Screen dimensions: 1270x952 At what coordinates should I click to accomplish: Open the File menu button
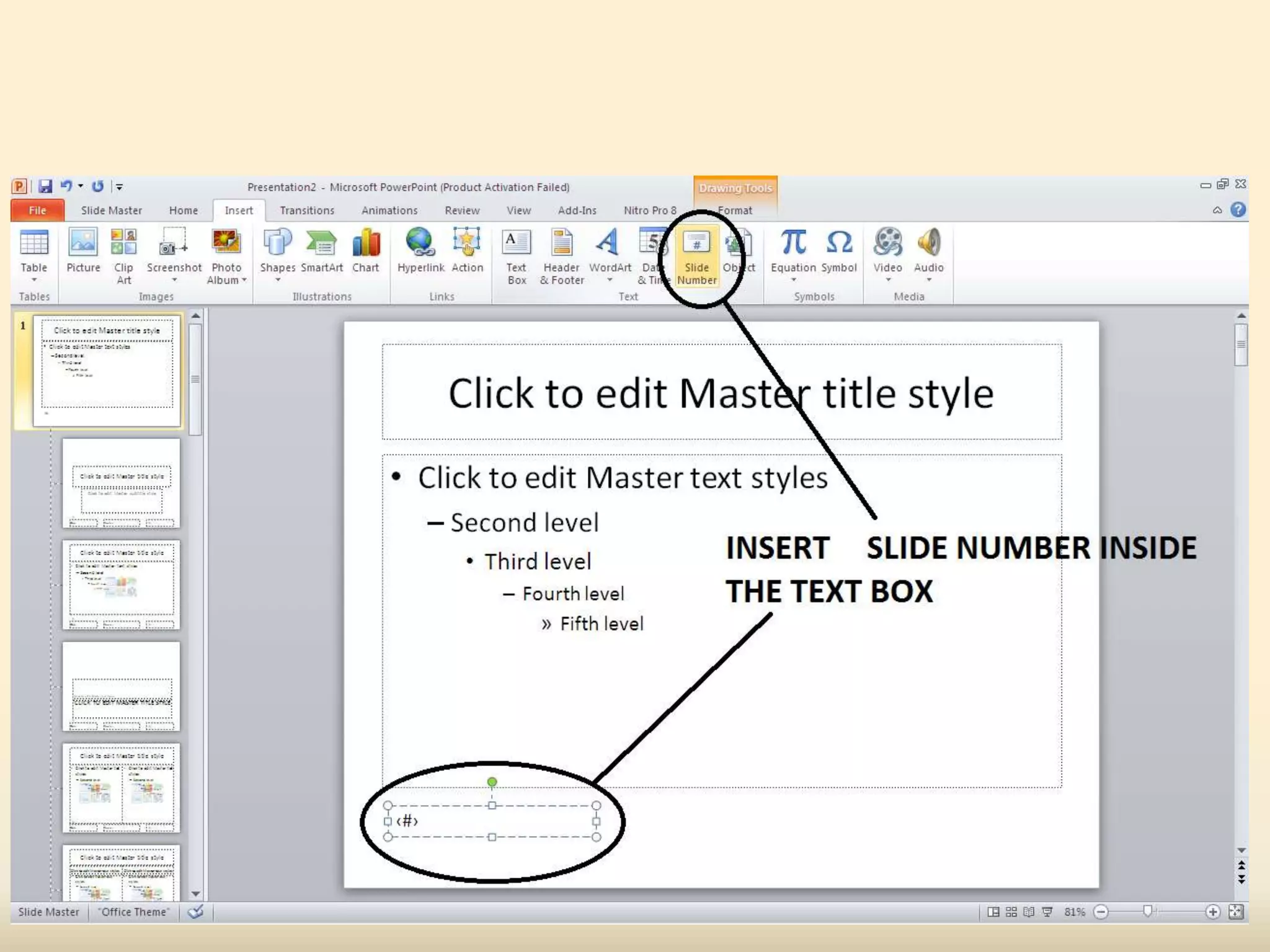pyautogui.click(x=37, y=211)
